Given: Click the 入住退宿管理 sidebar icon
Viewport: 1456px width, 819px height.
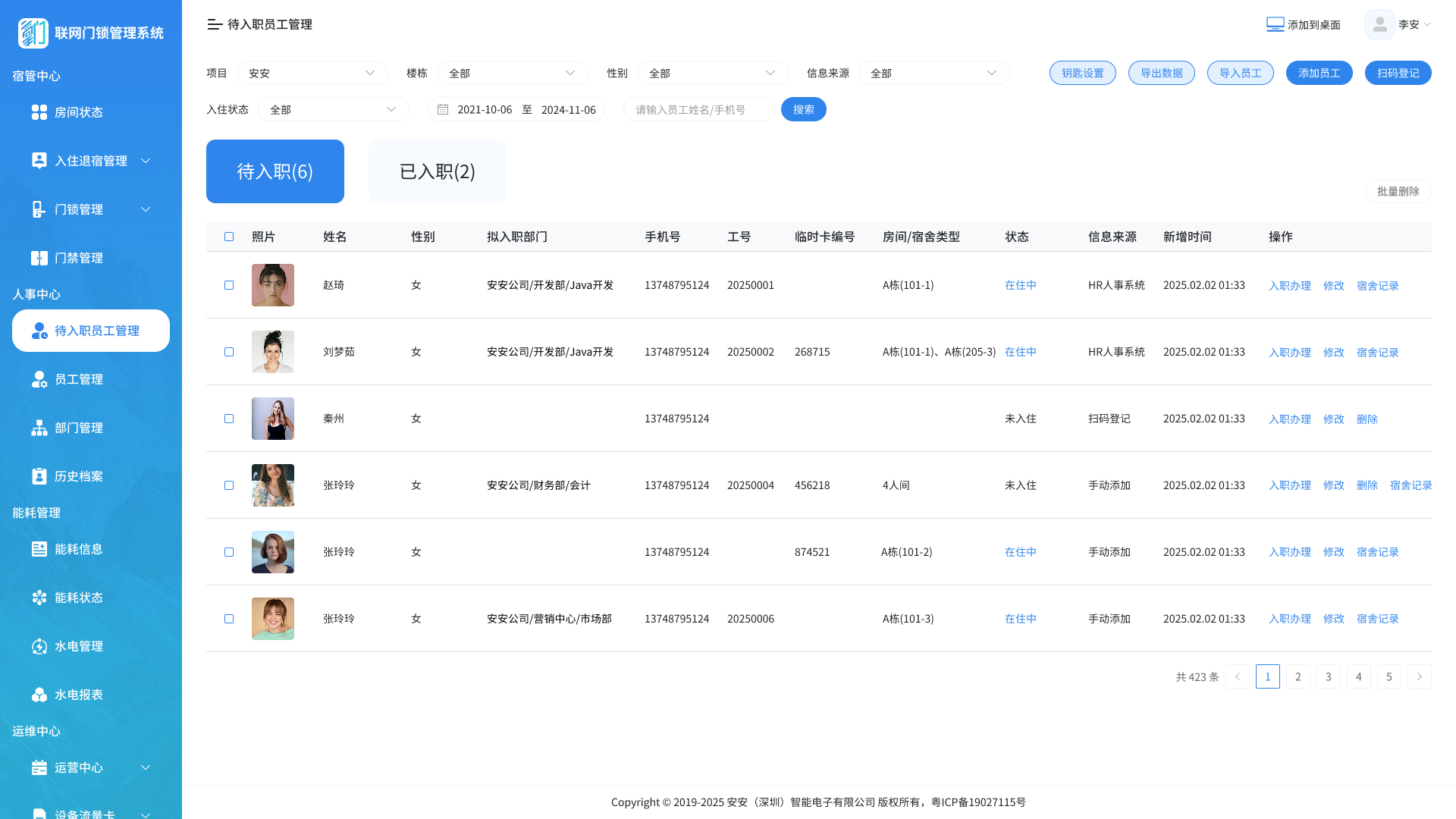Looking at the screenshot, I should (39, 161).
